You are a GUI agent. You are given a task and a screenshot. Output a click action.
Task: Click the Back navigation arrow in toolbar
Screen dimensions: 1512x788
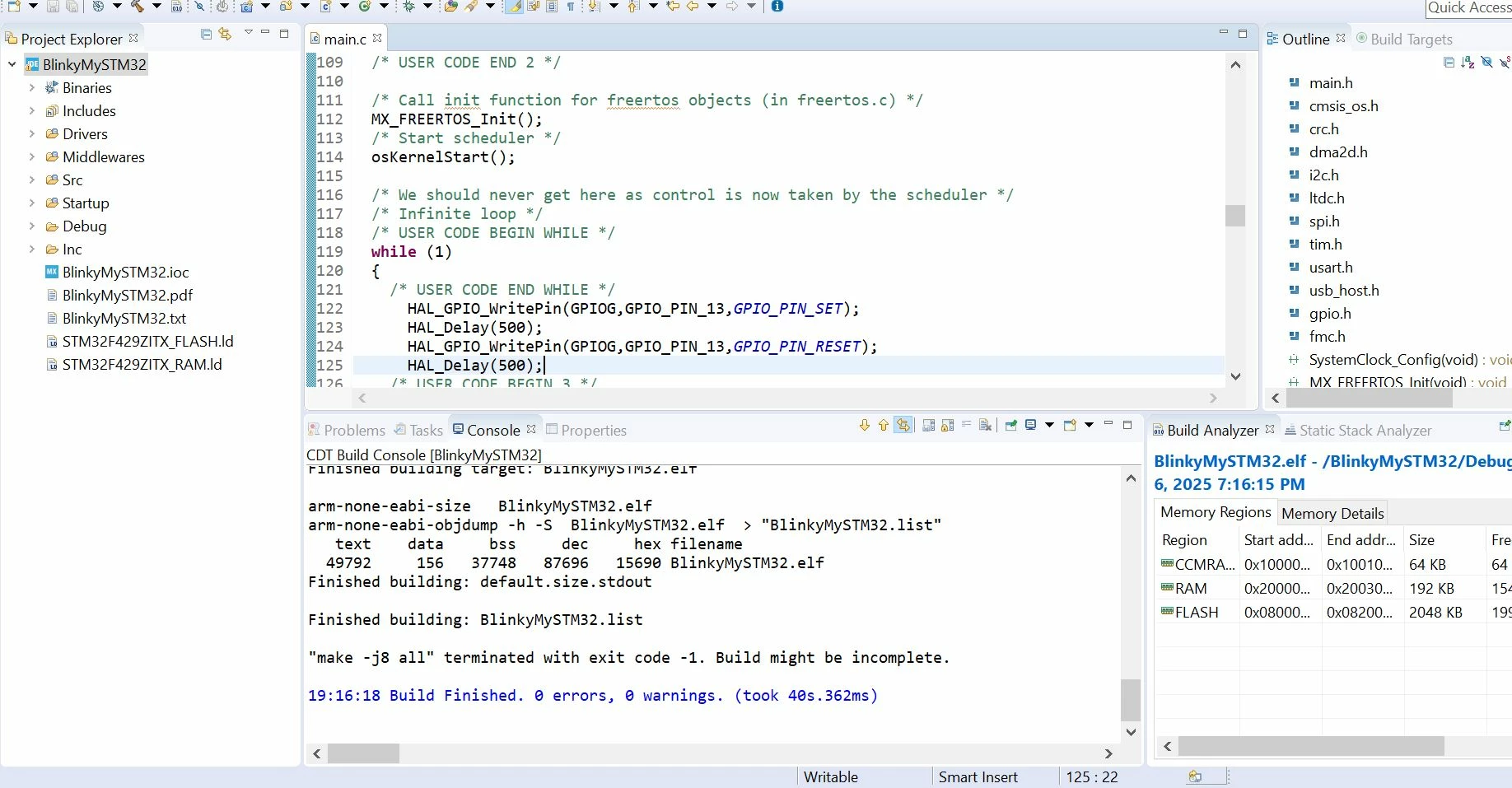693,7
